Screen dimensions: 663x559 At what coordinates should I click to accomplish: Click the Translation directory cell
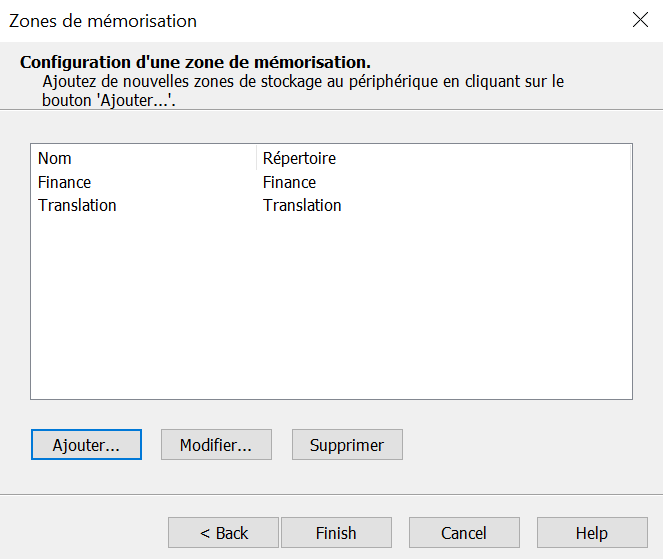(302, 205)
